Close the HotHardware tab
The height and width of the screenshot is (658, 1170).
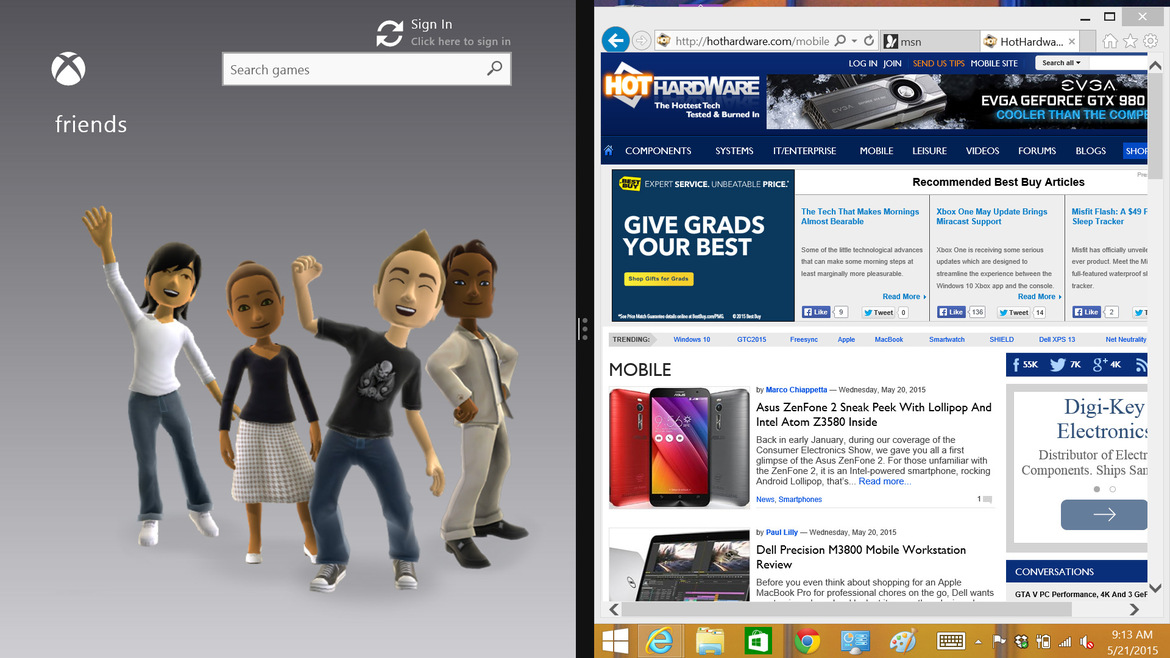tap(1072, 41)
